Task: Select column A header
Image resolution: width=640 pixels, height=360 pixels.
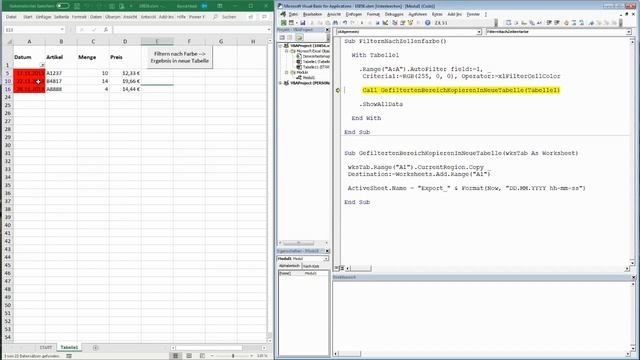Action: (29, 42)
